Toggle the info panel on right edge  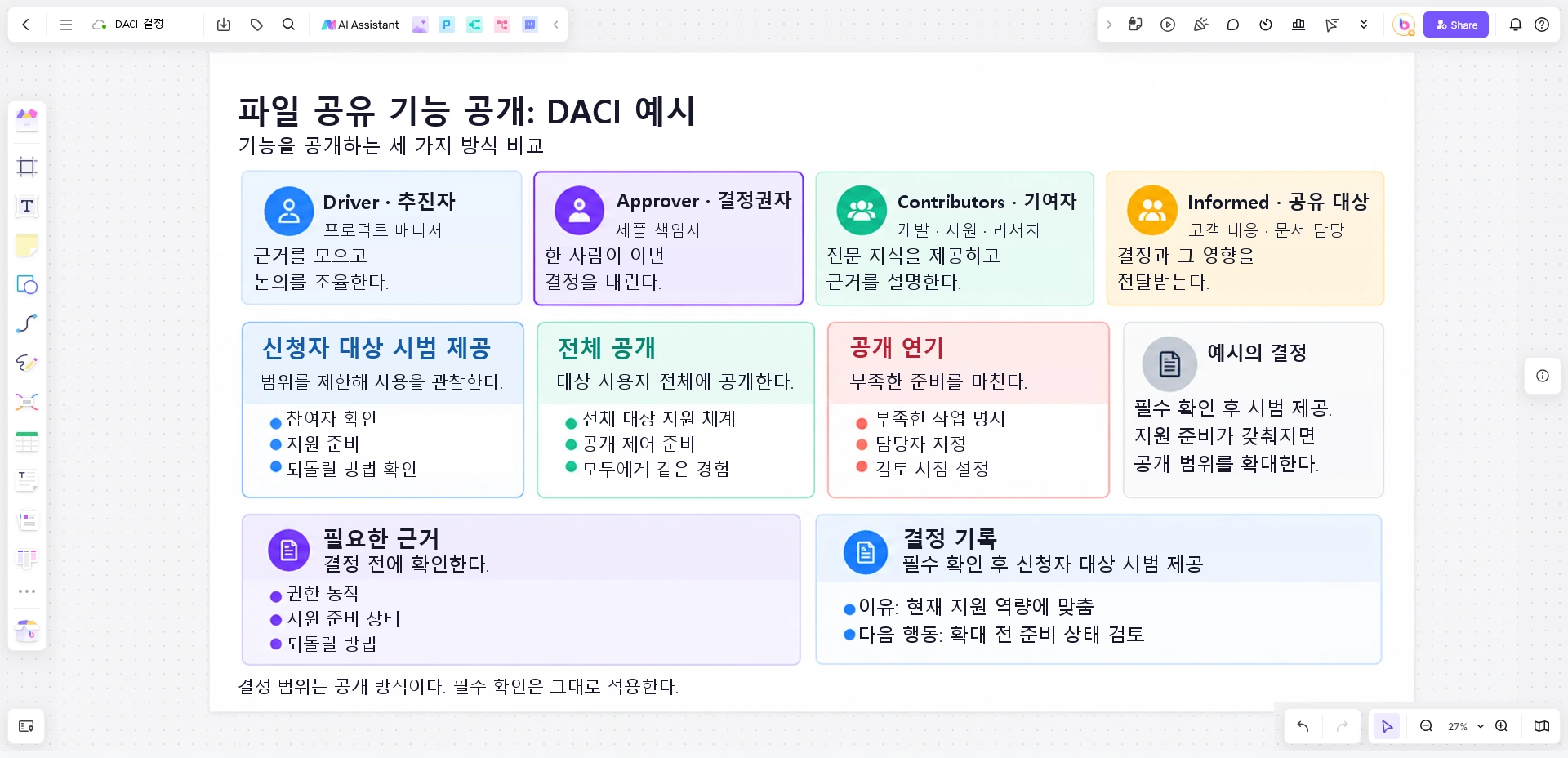1543,376
